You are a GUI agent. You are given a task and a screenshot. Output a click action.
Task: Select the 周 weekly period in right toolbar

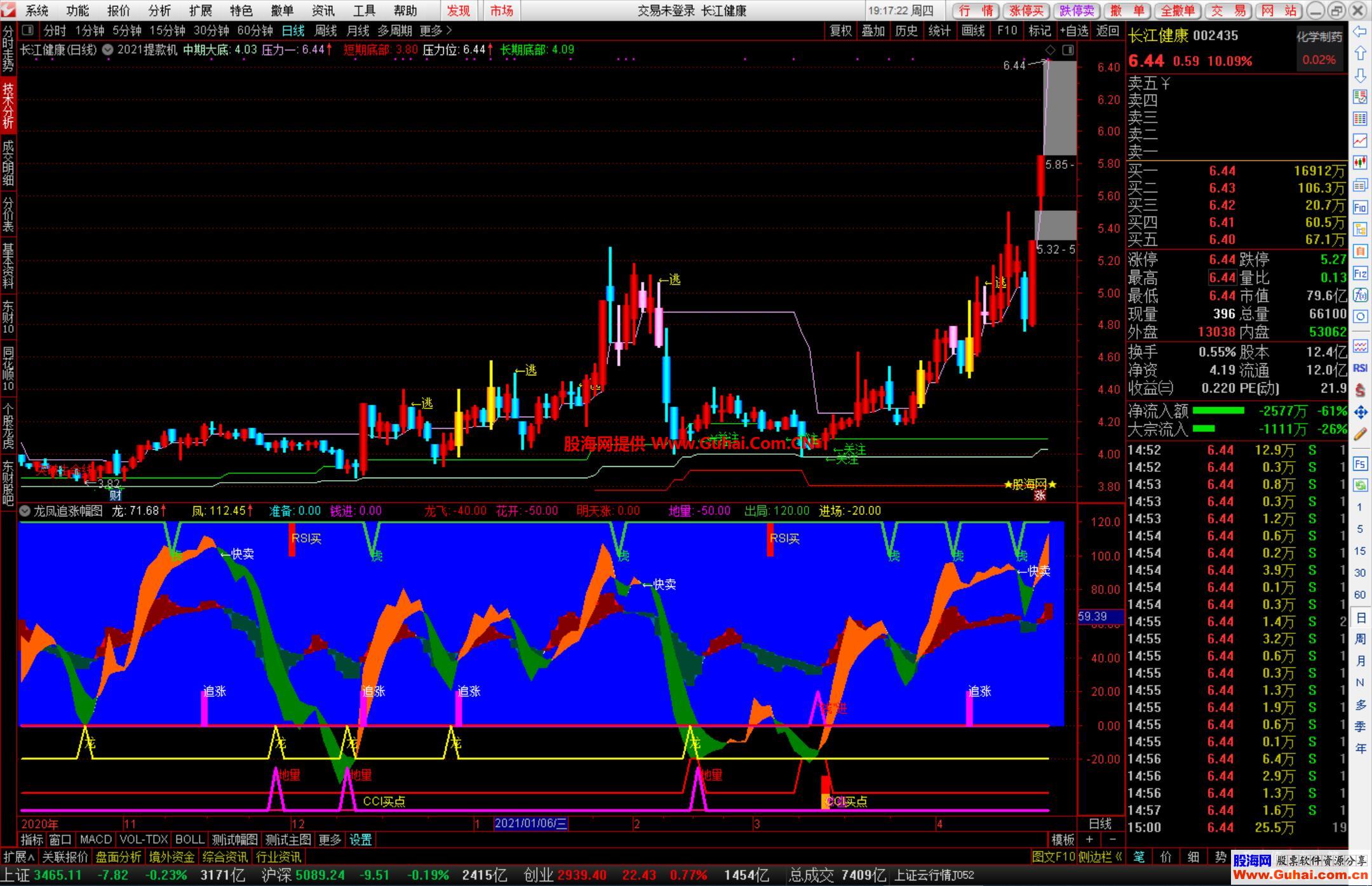[x=1360, y=639]
